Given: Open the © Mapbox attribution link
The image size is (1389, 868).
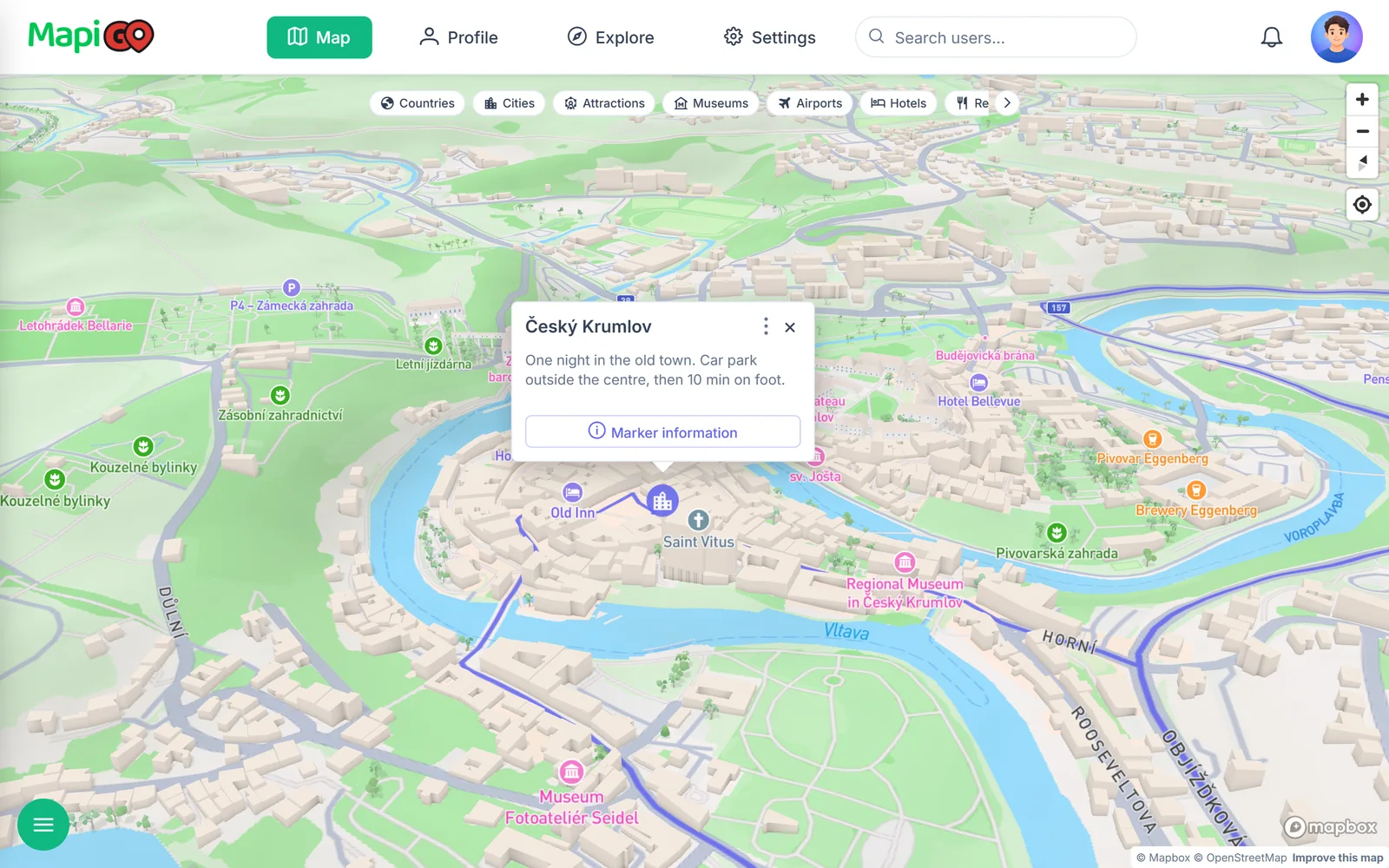Looking at the screenshot, I should click(1163, 858).
